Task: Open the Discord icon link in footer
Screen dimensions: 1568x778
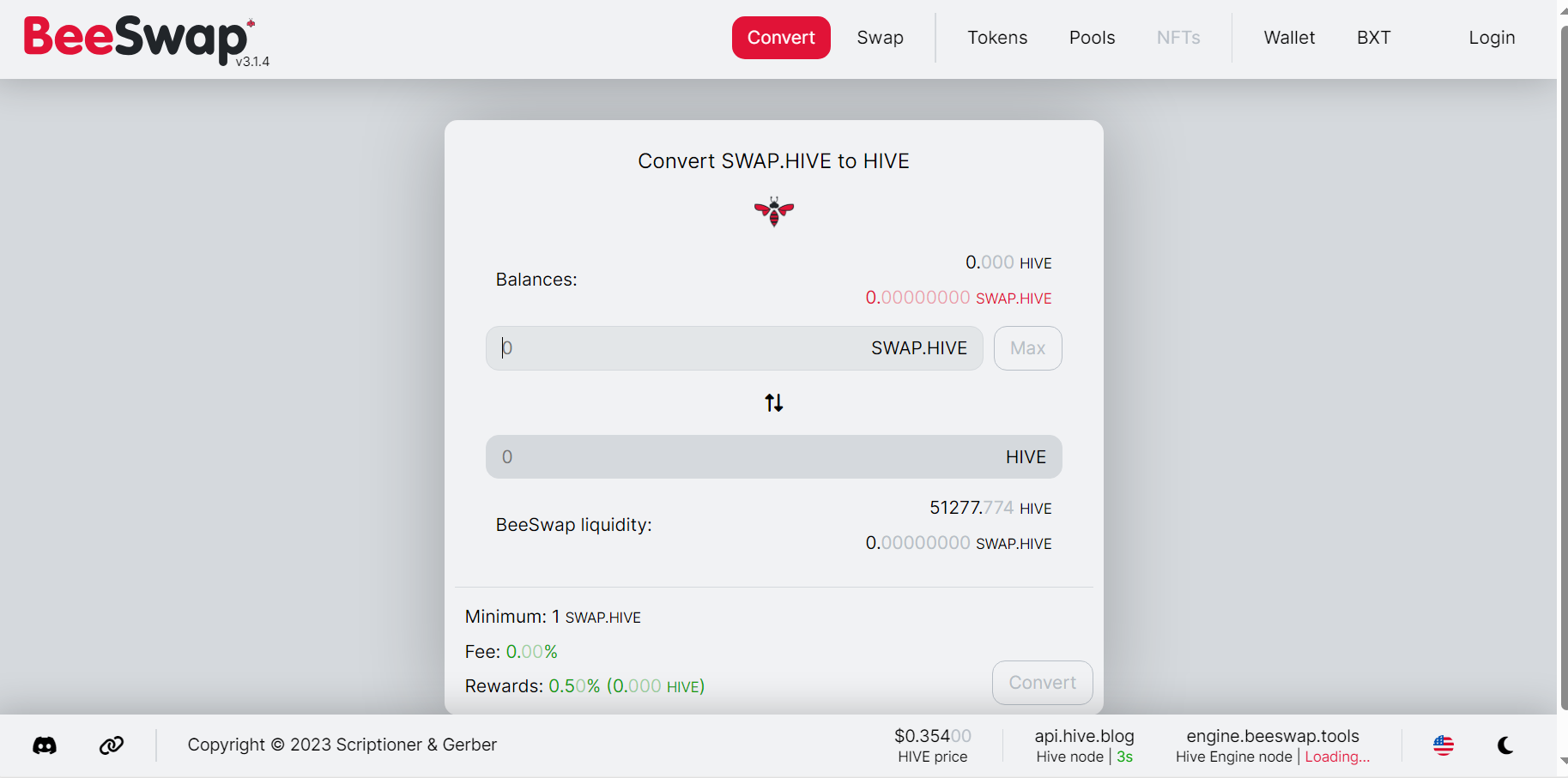Action: (45, 745)
